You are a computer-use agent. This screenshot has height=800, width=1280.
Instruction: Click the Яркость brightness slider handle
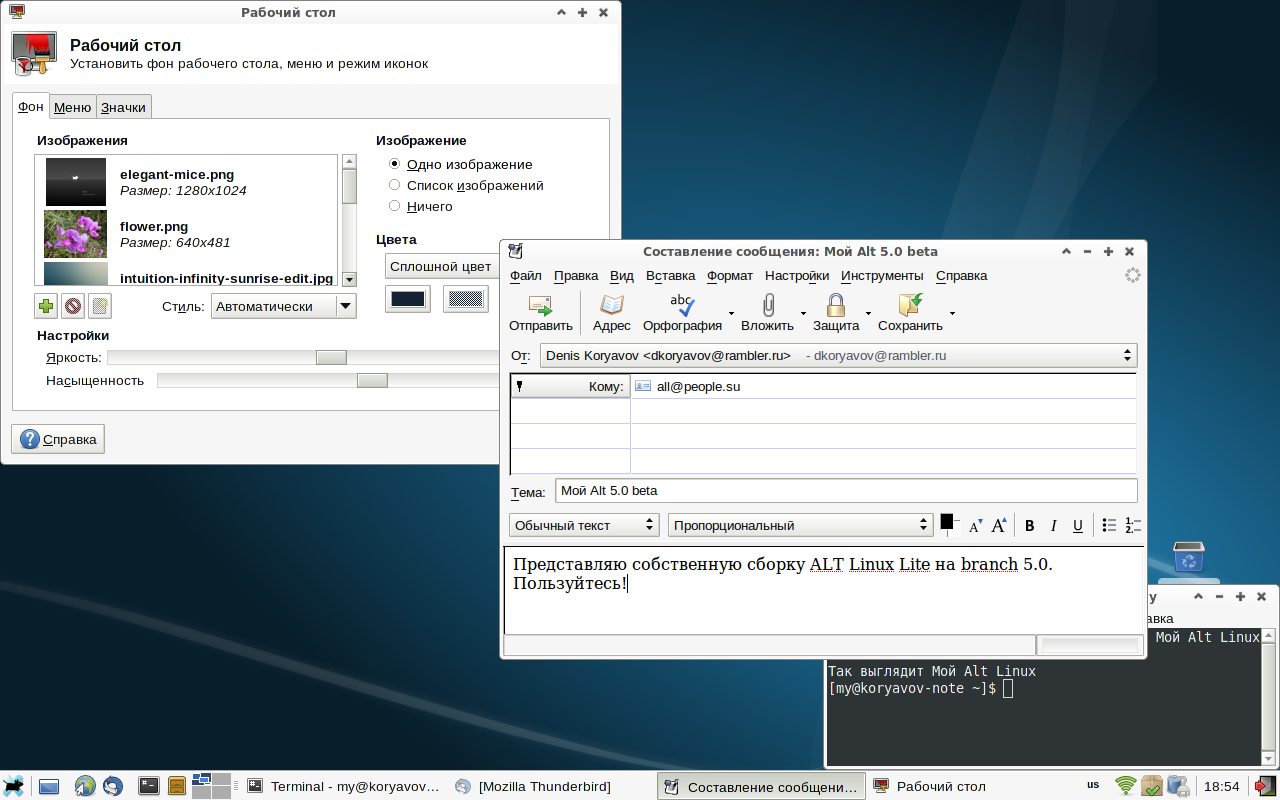[331, 357]
